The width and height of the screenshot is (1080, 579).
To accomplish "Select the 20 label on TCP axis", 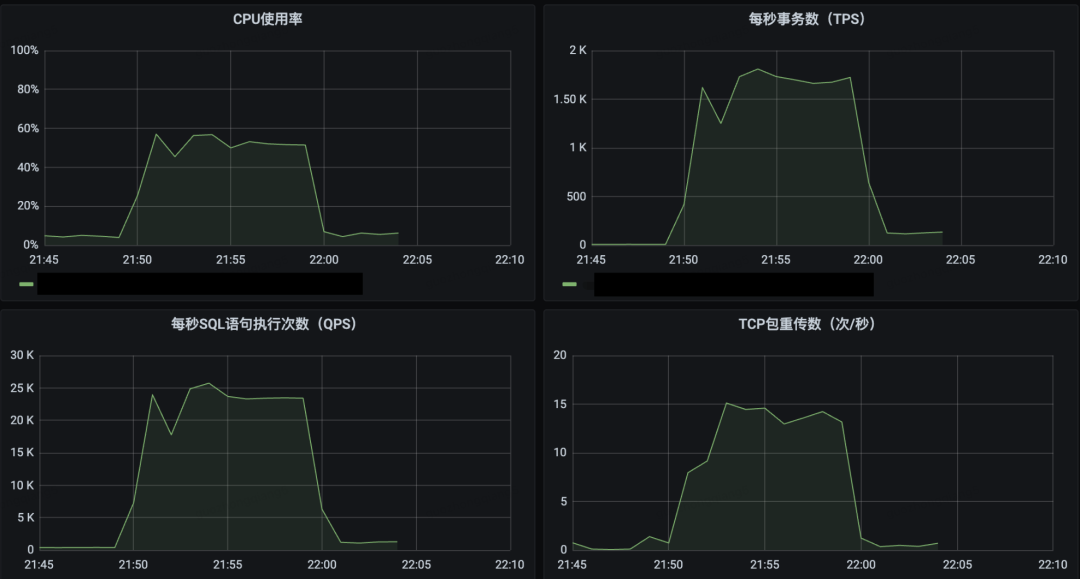I will coord(560,355).
